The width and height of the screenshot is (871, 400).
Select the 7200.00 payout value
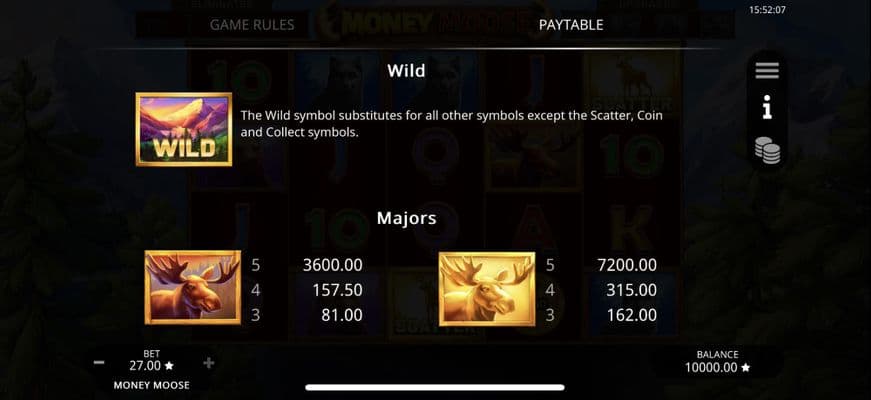click(x=627, y=265)
